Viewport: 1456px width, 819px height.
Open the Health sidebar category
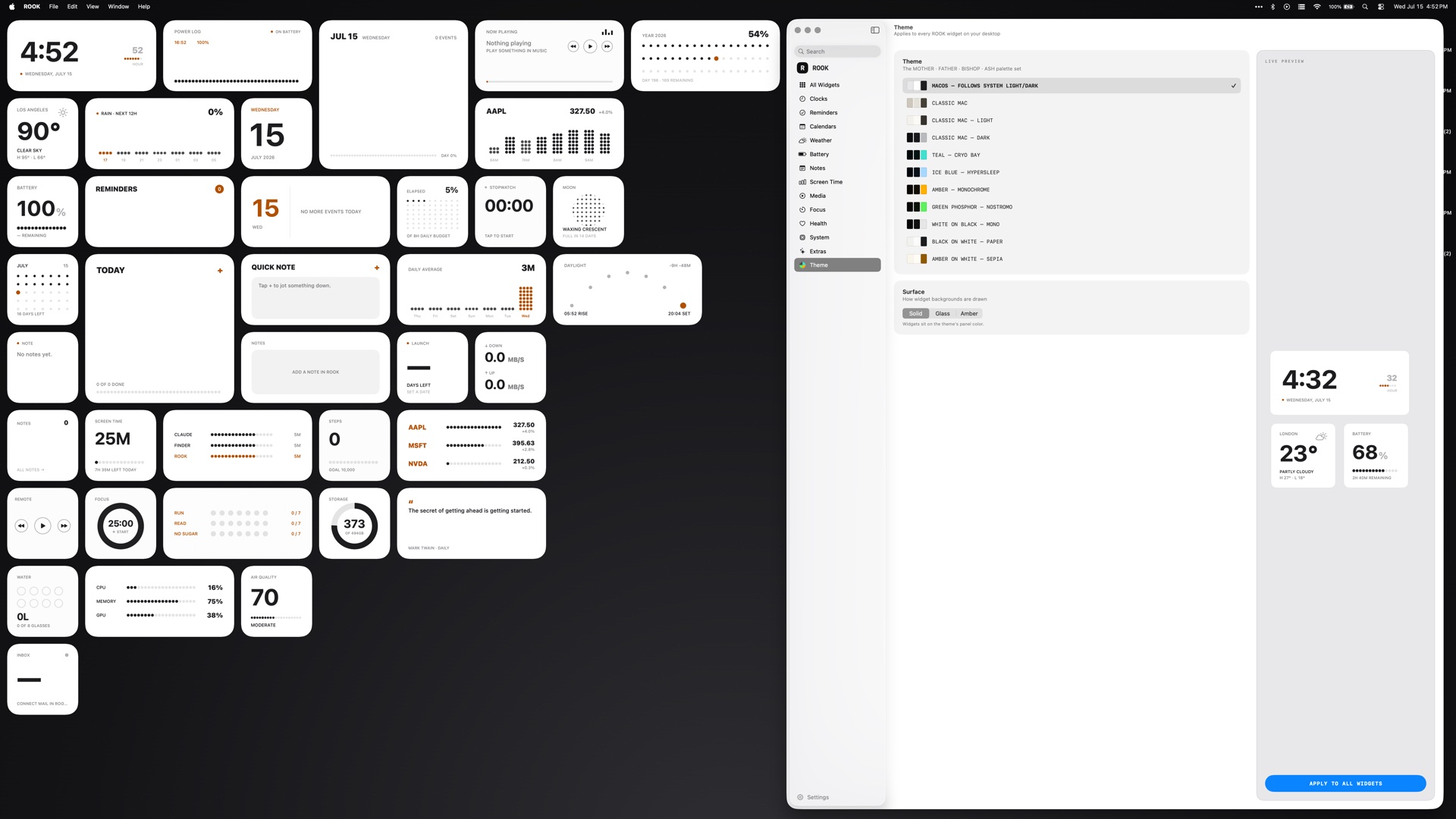point(837,224)
